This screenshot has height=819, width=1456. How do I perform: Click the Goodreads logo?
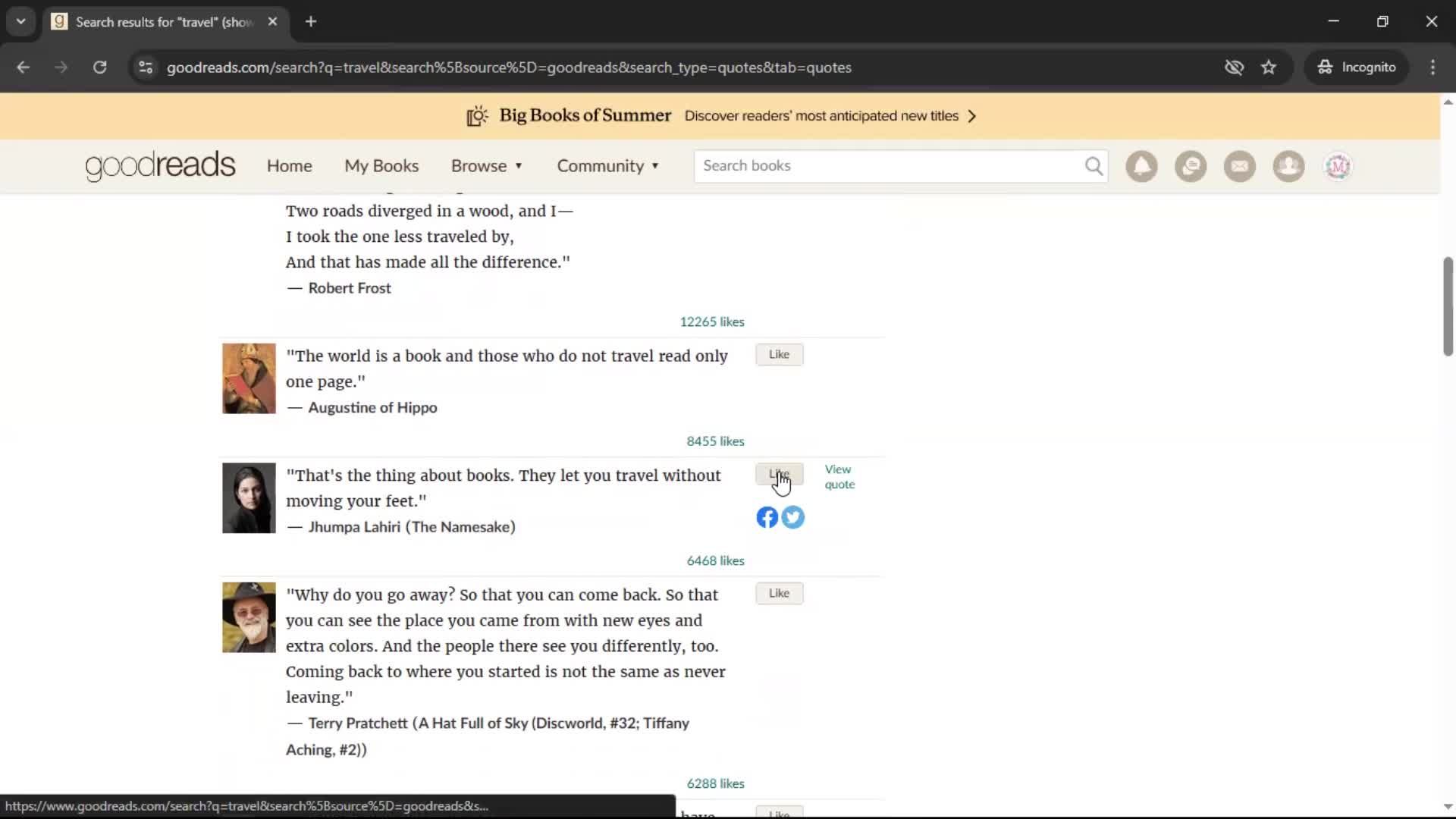click(x=160, y=166)
